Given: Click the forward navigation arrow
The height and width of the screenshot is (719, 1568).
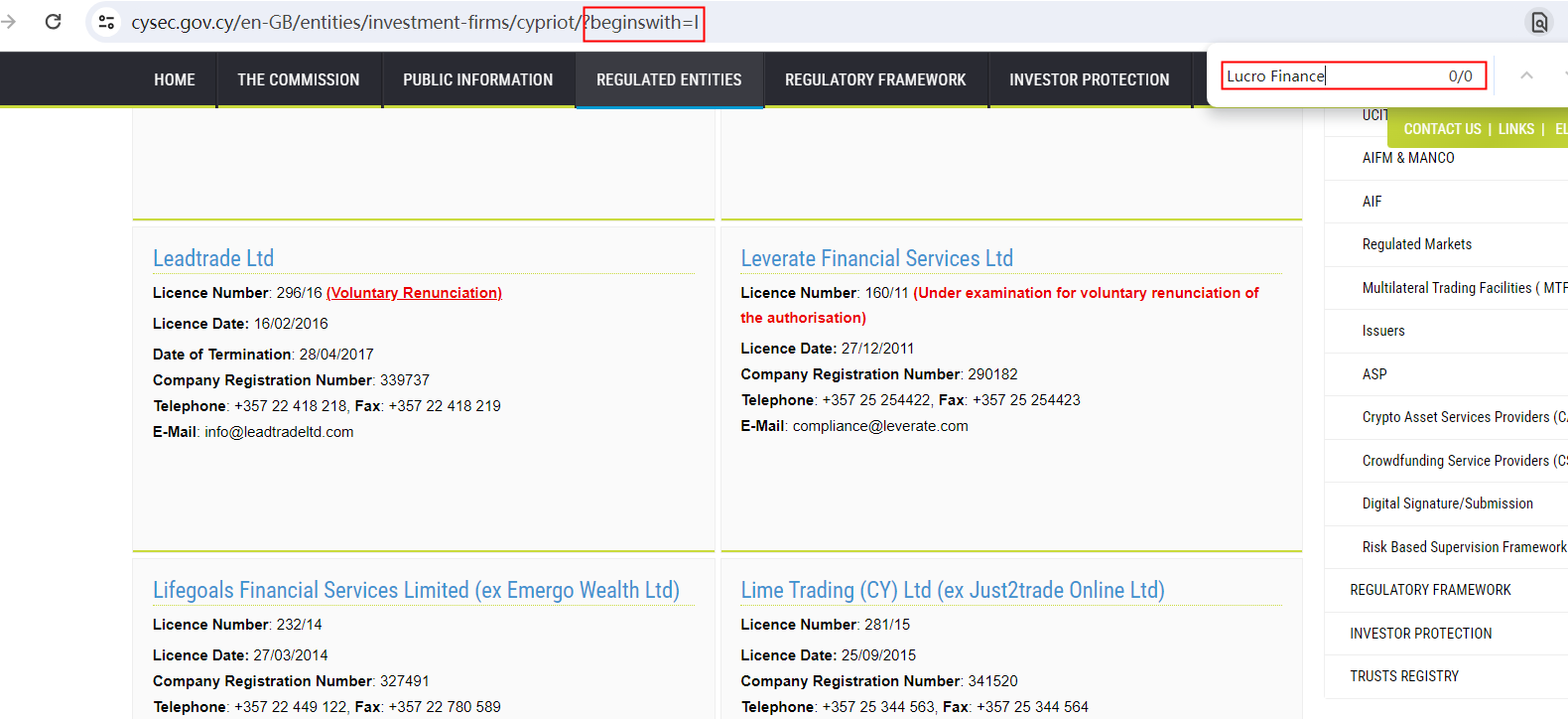Looking at the screenshot, I should 9,21.
